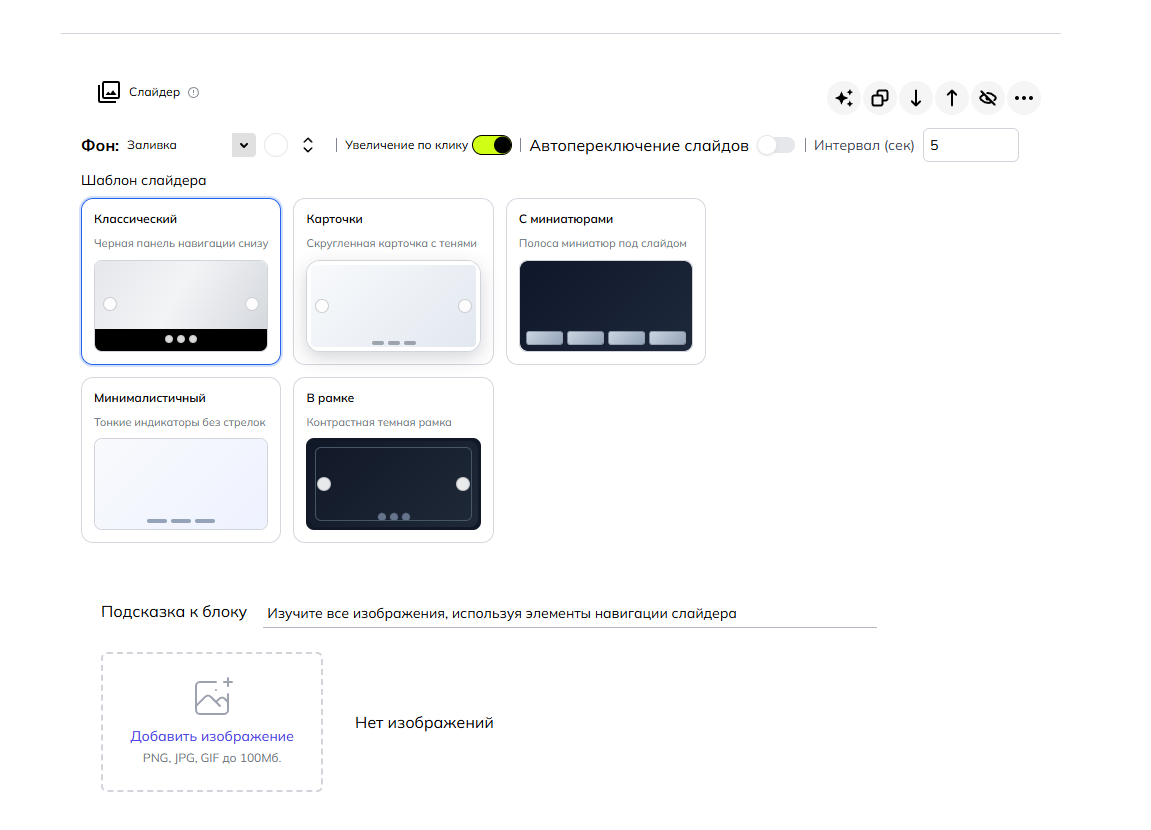Open the three-dots more options menu
The image size is (1151, 830).
(1024, 98)
